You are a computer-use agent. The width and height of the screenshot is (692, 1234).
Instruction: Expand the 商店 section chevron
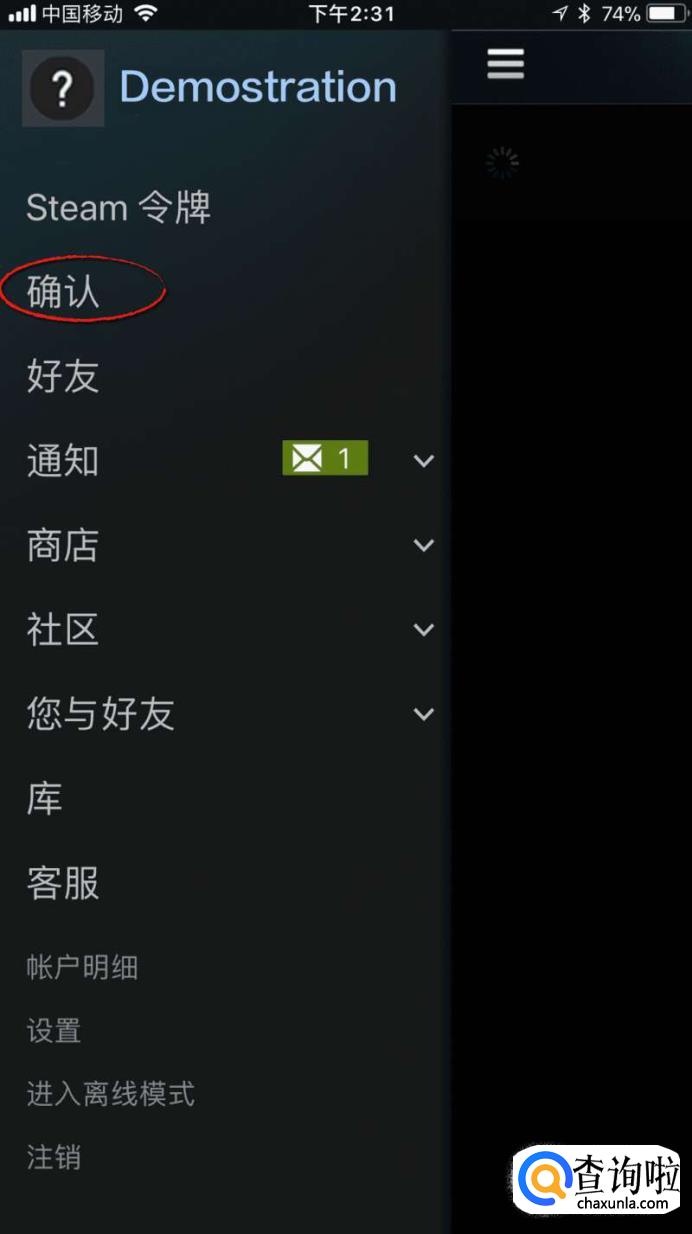tap(424, 545)
